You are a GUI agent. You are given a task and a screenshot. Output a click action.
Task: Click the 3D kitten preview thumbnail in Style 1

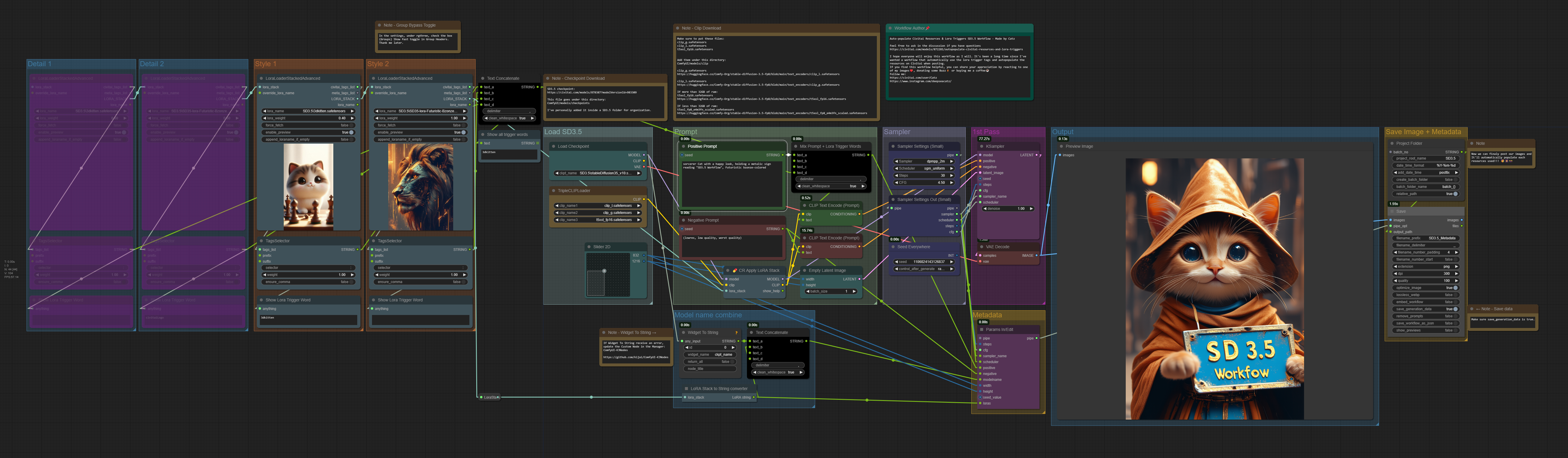[309, 187]
